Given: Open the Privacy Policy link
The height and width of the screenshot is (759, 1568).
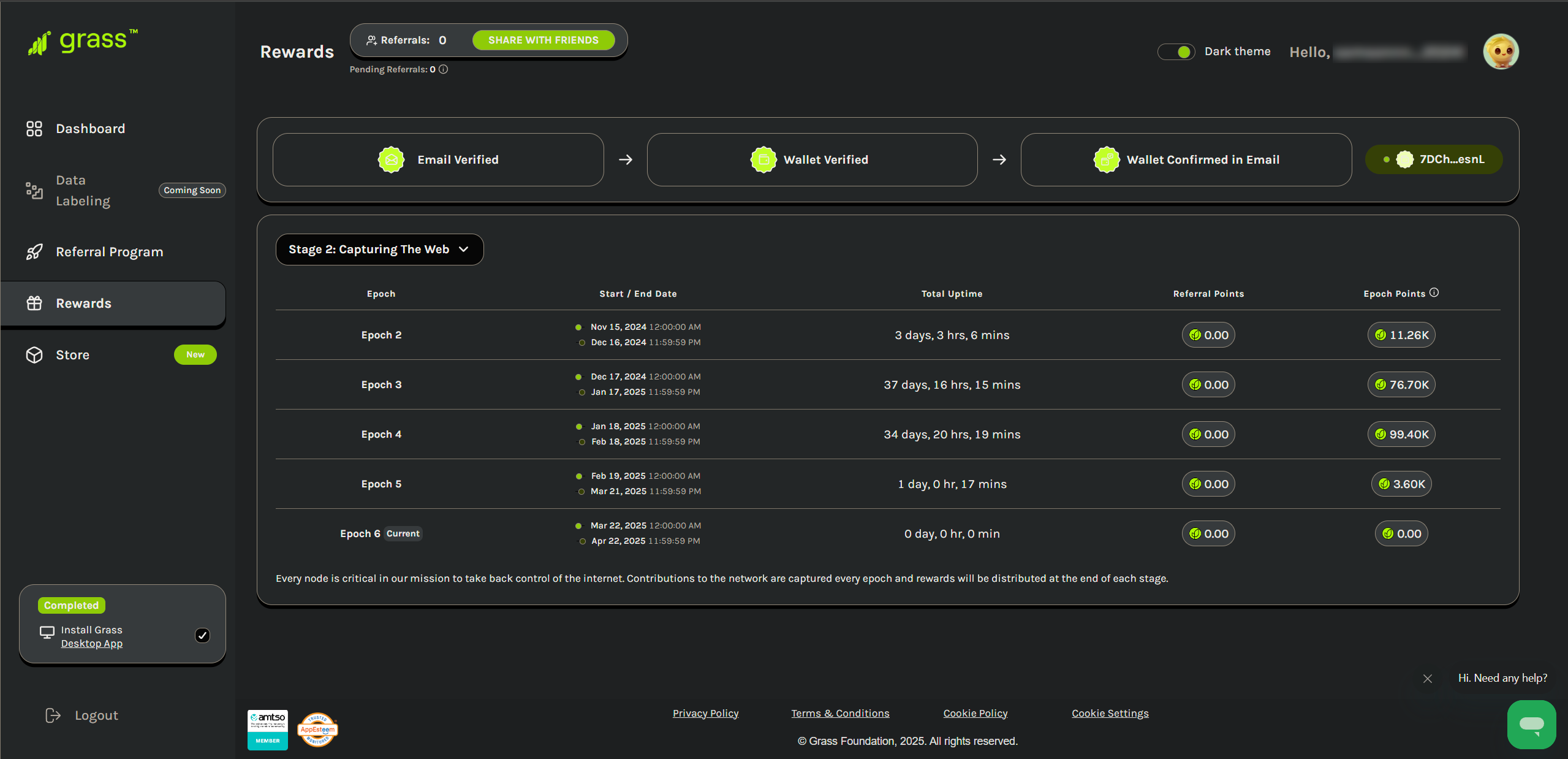Looking at the screenshot, I should pos(705,714).
